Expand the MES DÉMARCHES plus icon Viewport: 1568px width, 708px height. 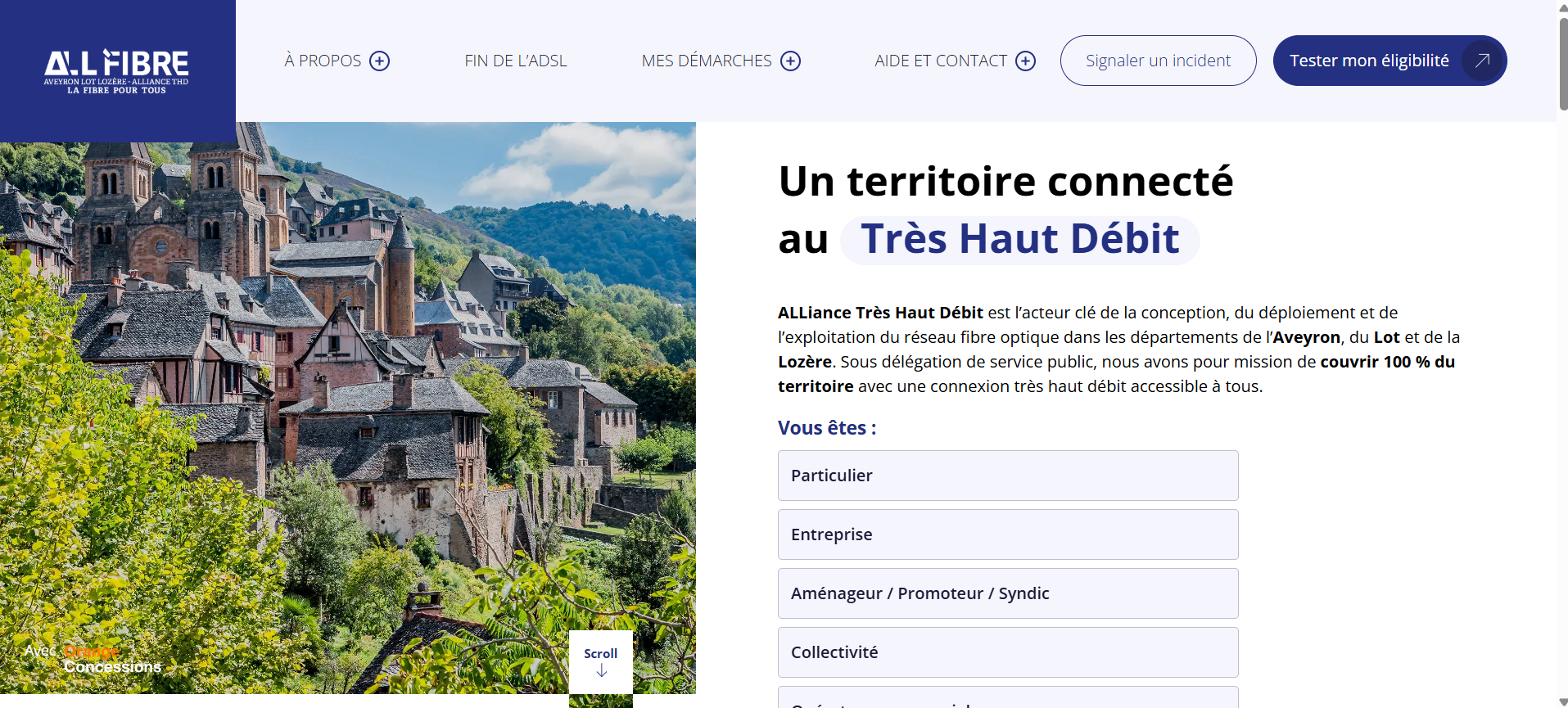pyautogui.click(x=791, y=61)
